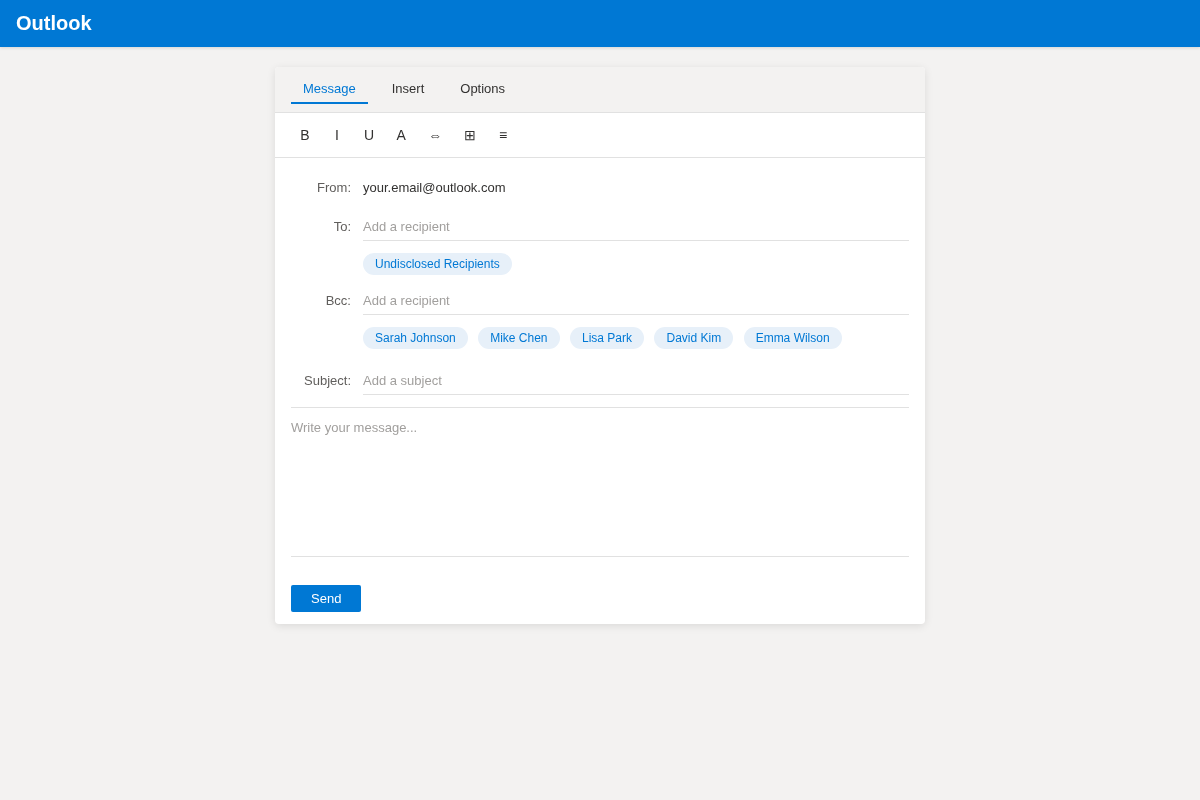Image resolution: width=1200 pixels, height=800 pixels.
Task: Click the From address your.email@outlook.com
Action: tap(434, 187)
